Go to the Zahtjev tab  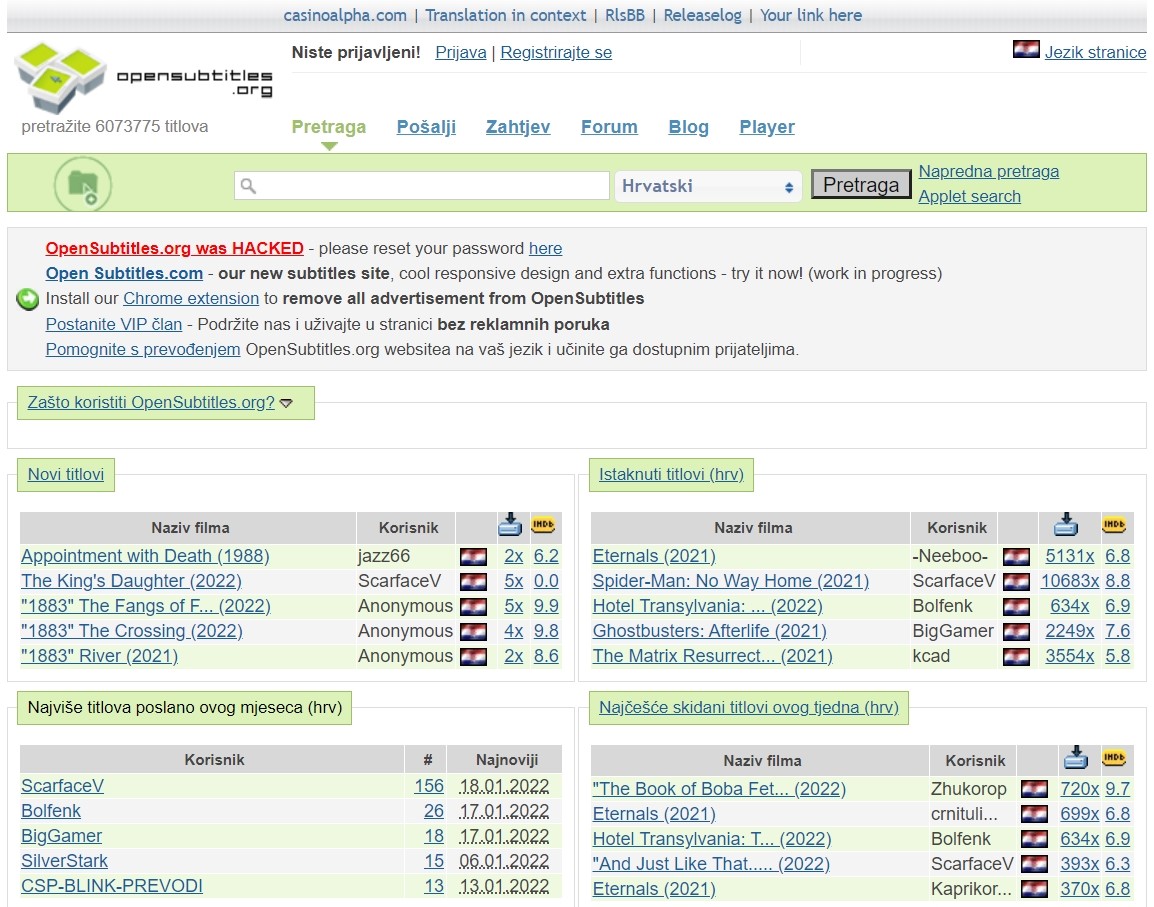coord(517,127)
